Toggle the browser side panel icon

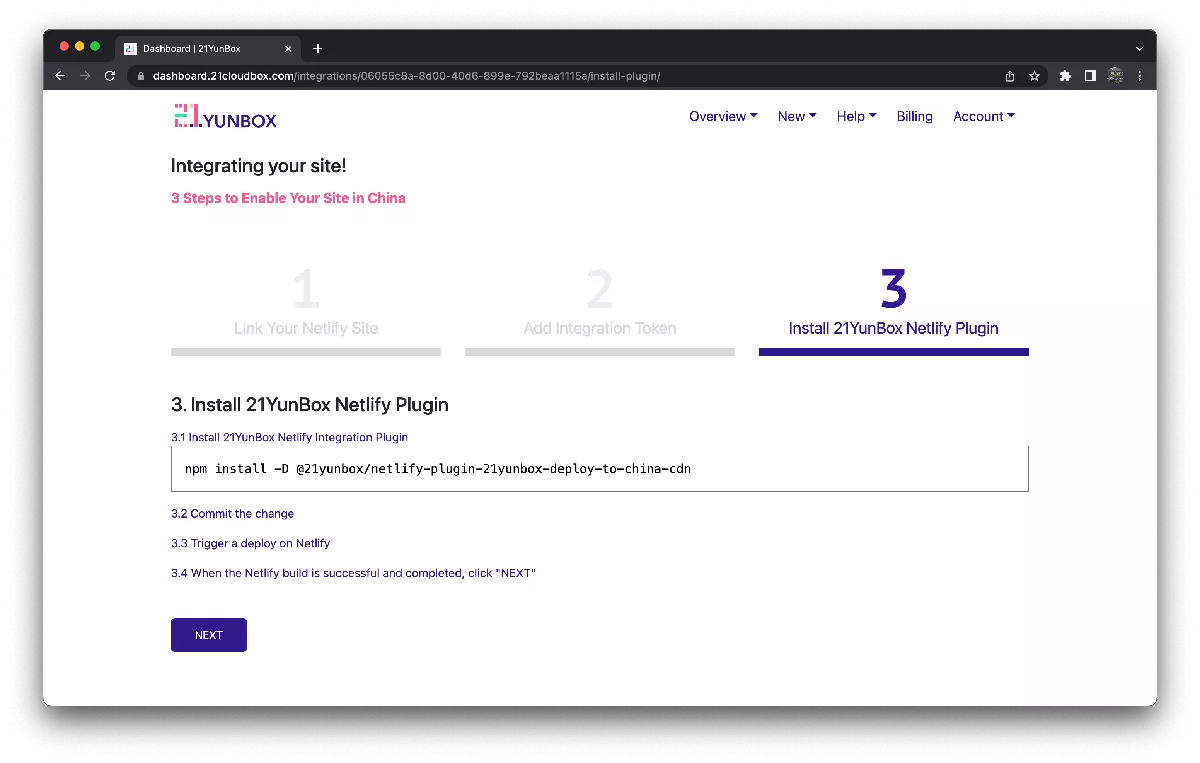(1090, 76)
